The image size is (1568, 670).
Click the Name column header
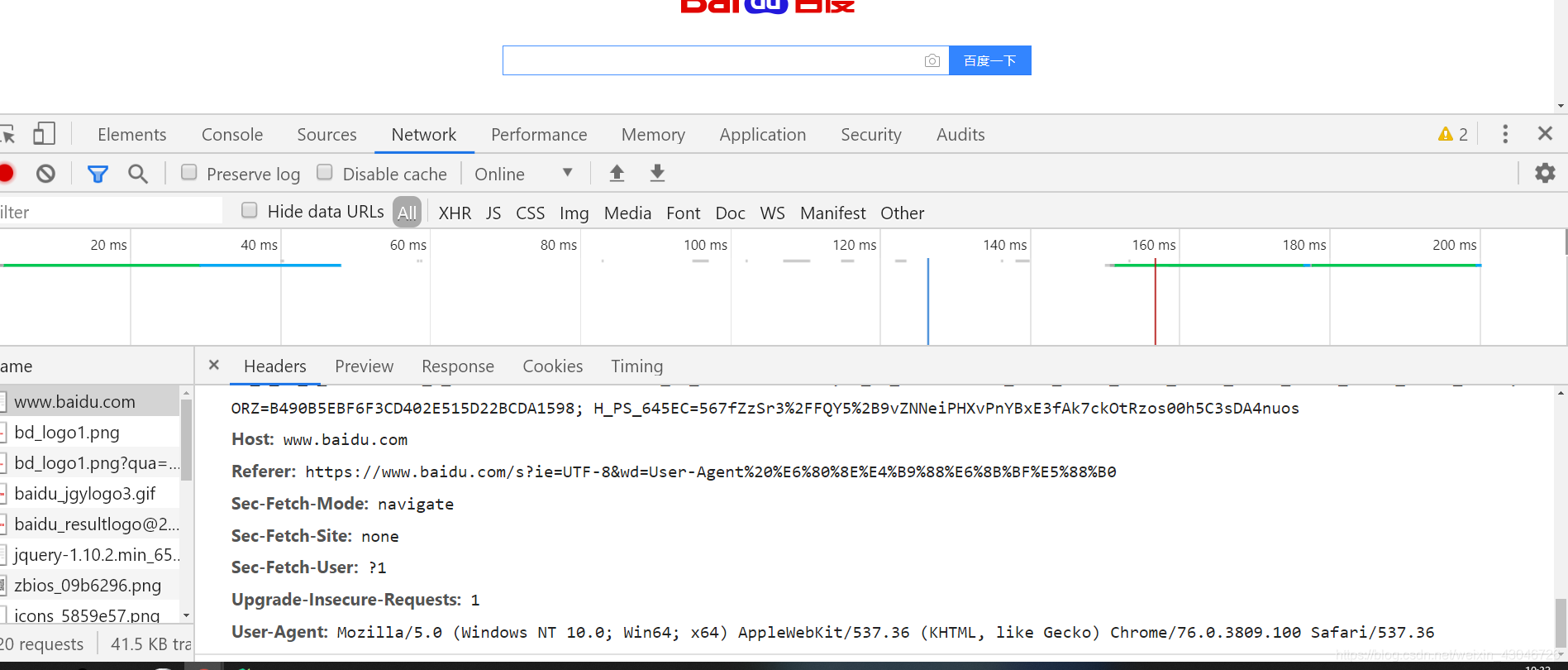(97, 366)
